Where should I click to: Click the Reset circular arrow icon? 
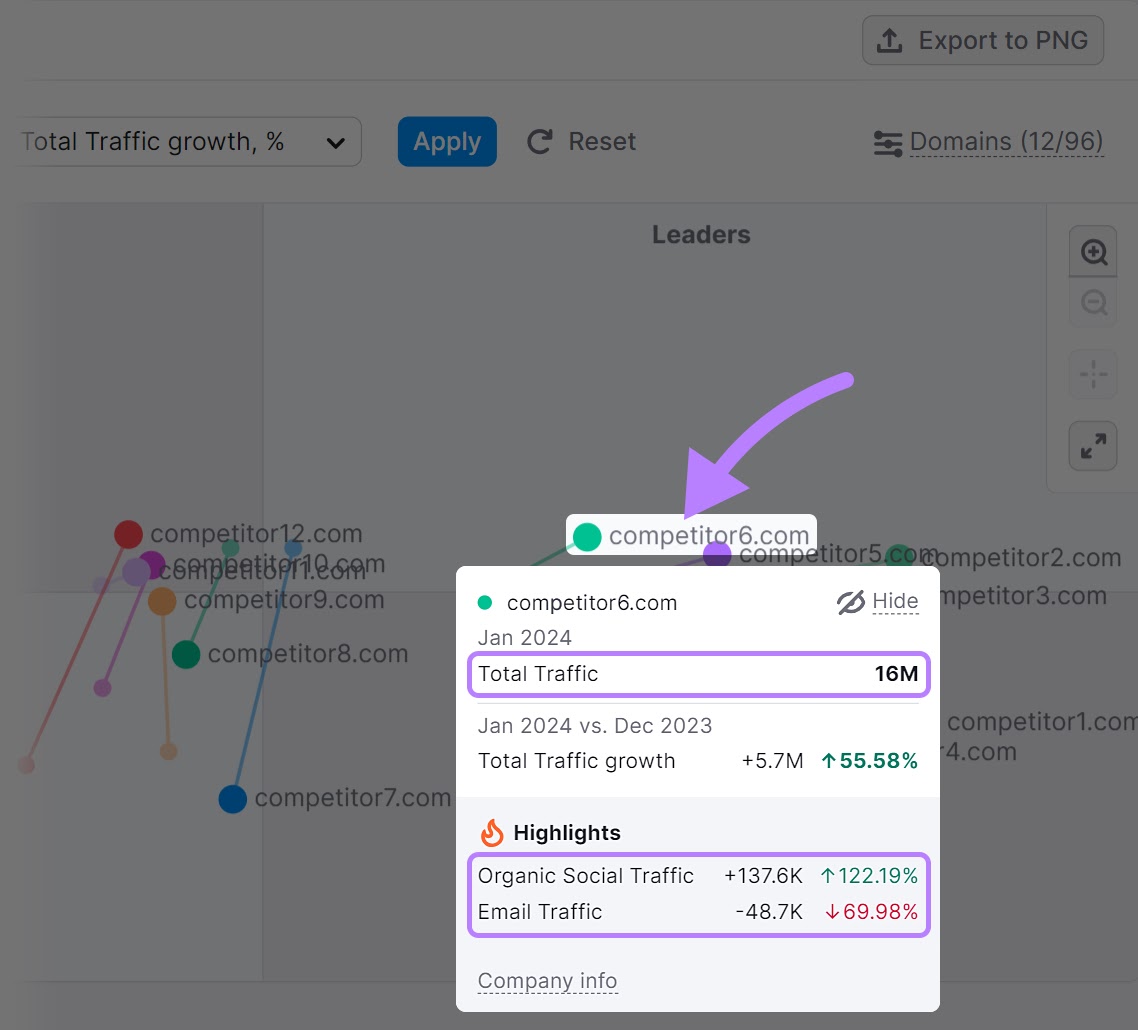539,141
